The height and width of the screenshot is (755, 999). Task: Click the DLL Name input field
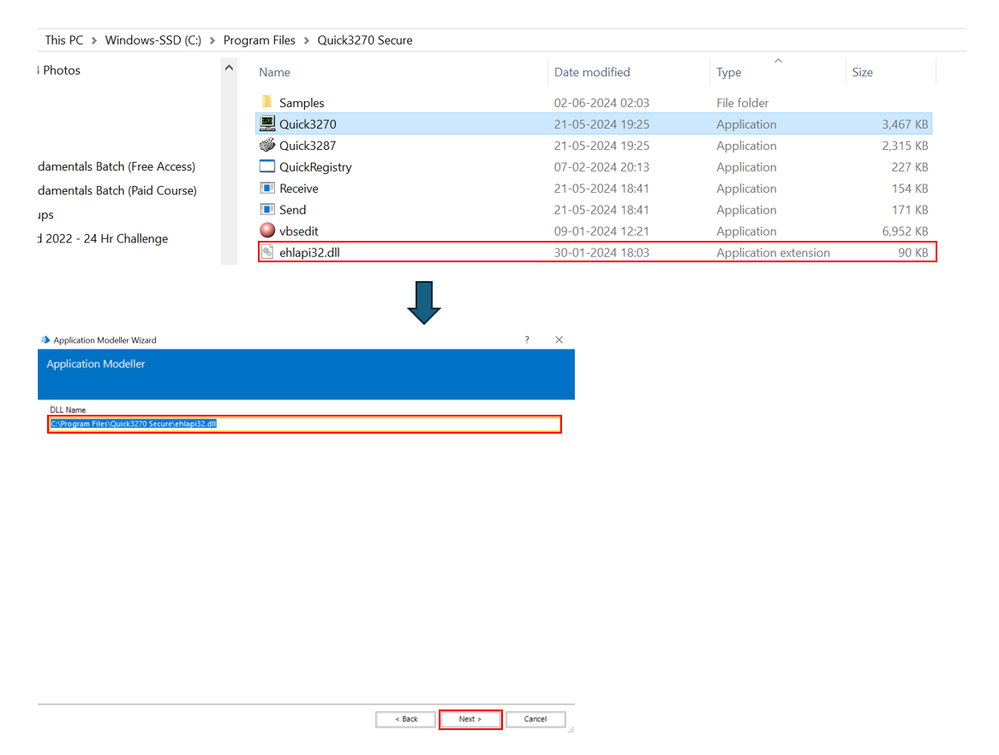[304, 424]
